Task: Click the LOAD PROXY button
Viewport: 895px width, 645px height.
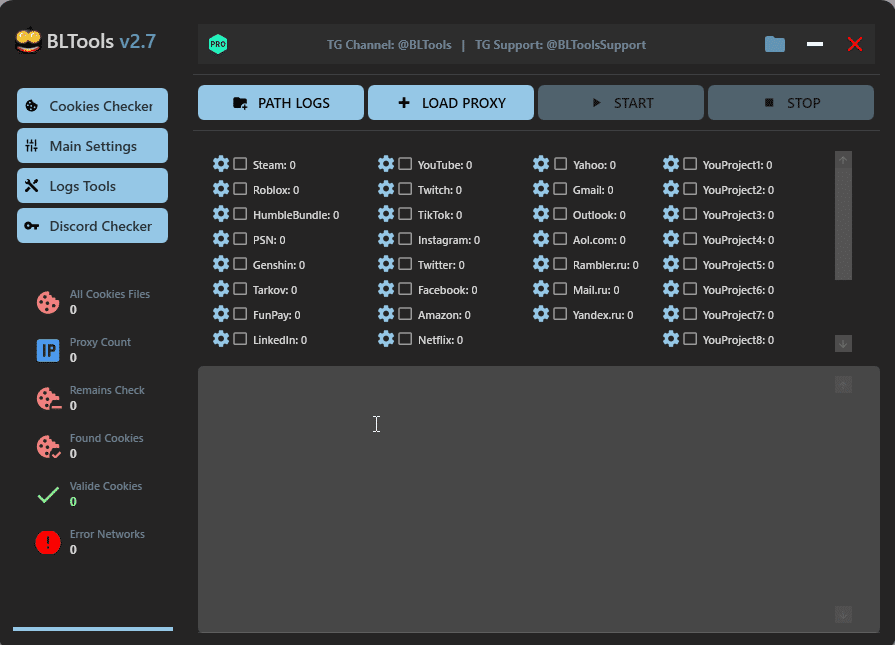Action: (450, 102)
